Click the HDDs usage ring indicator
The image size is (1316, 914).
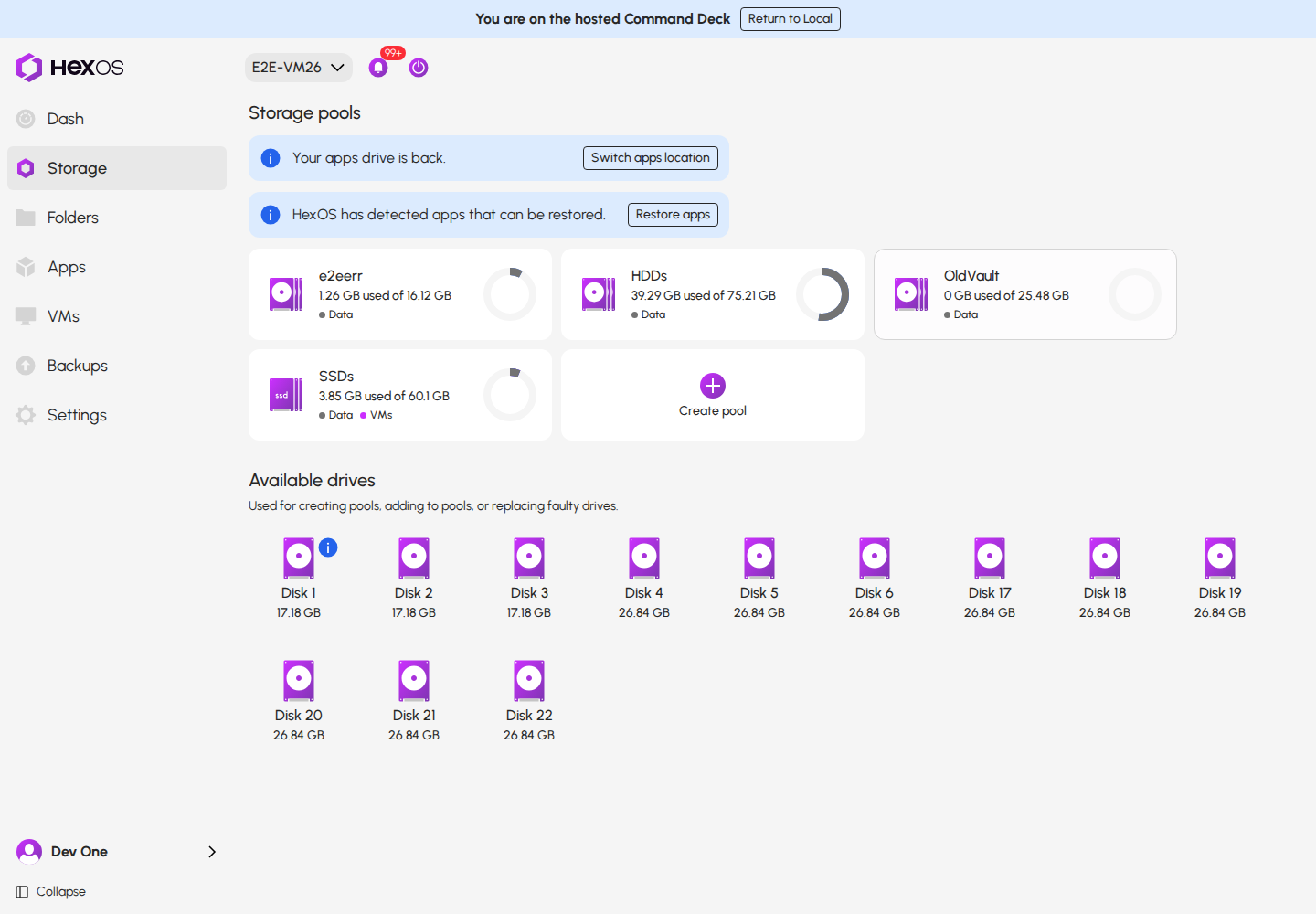pyautogui.click(x=822, y=294)
